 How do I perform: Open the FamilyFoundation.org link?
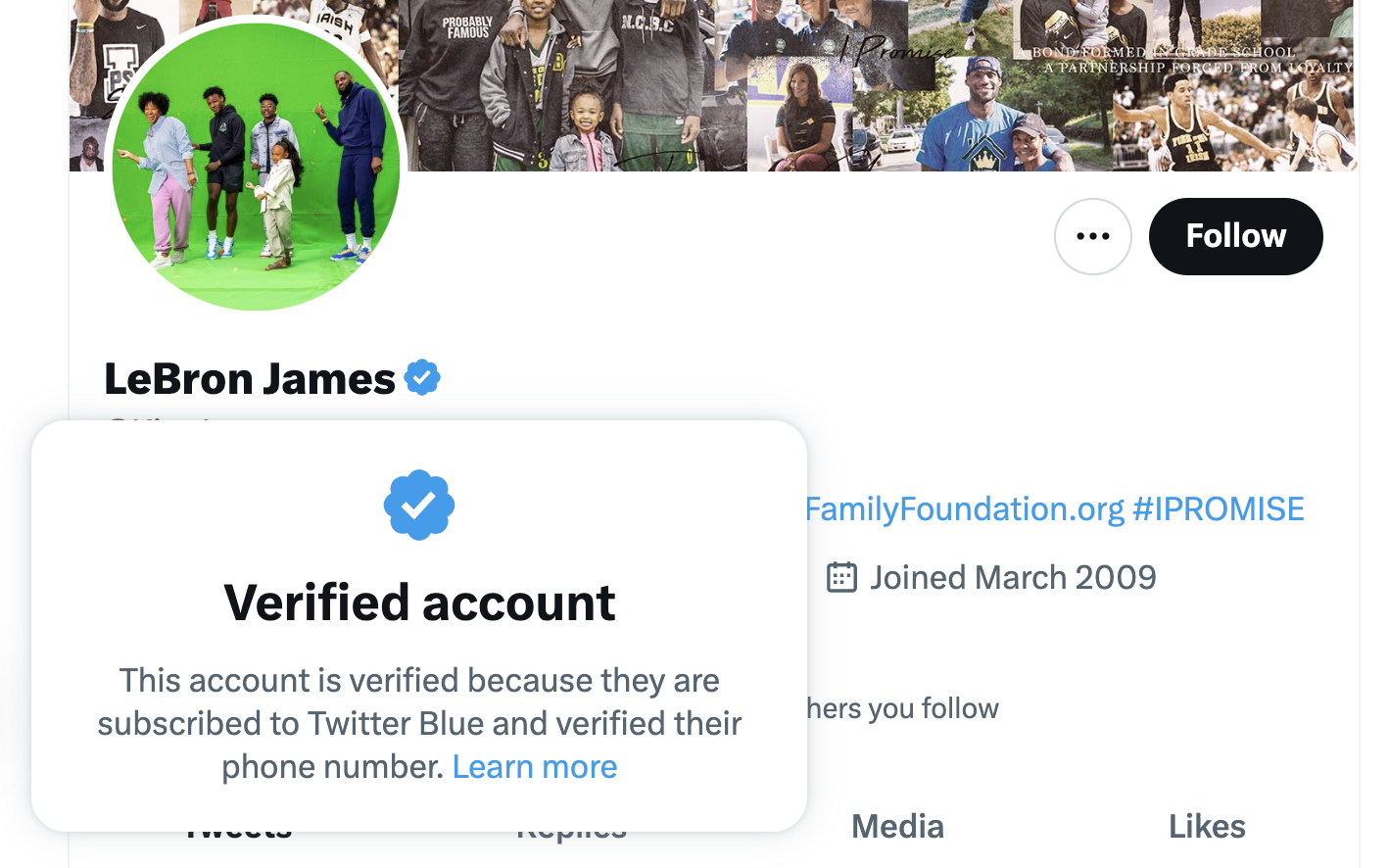tap(965, 509)
